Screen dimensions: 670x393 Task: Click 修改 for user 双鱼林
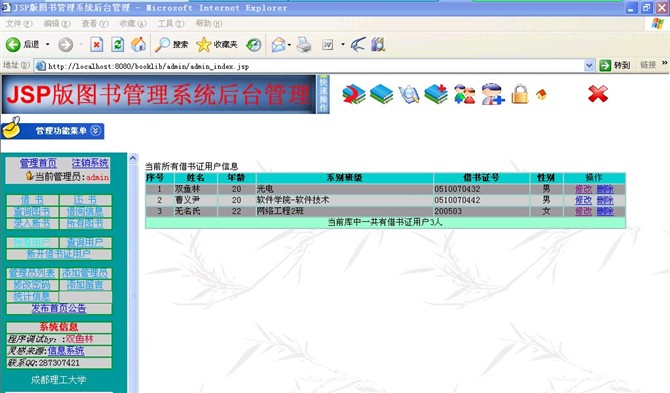point(583,189)
